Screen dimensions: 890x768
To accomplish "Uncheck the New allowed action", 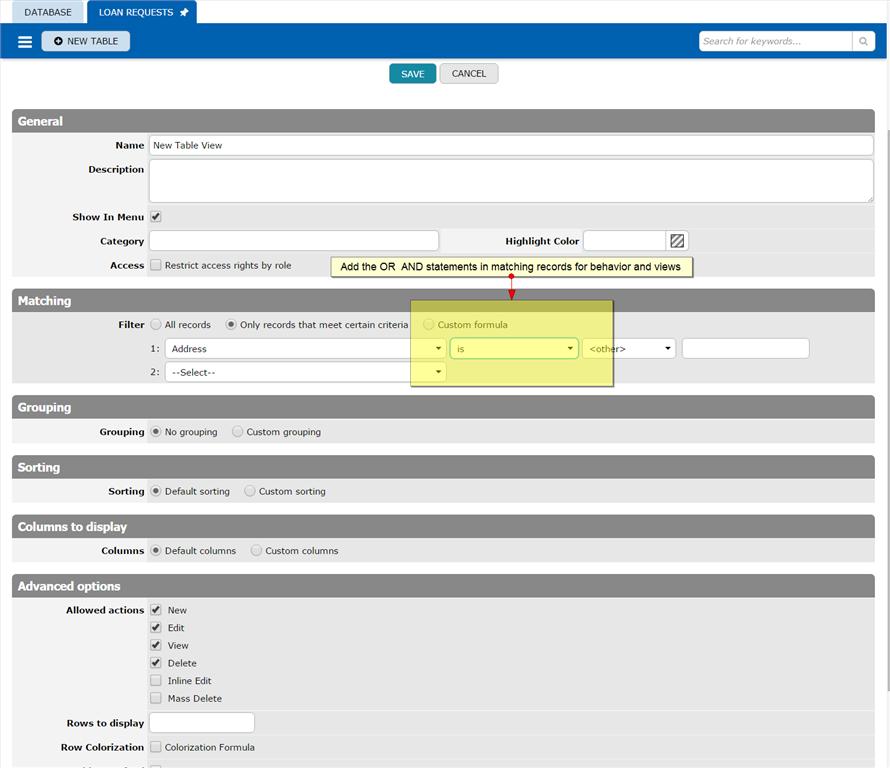I will point(156,610).
